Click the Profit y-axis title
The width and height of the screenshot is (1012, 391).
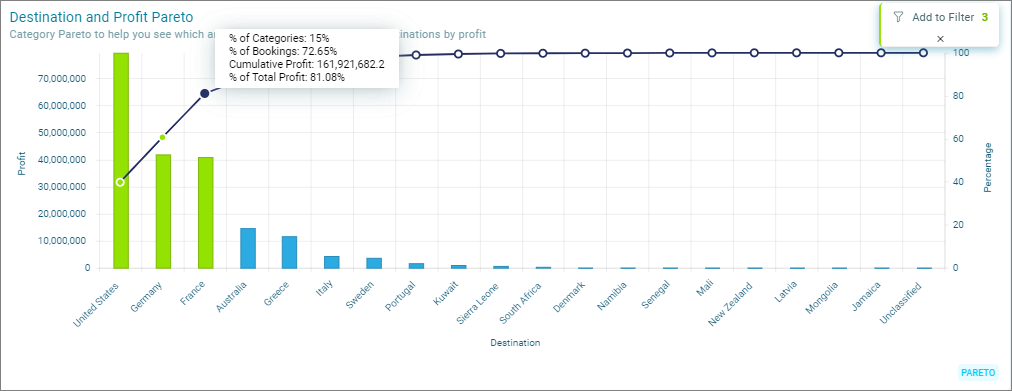[x=22, y=164]
